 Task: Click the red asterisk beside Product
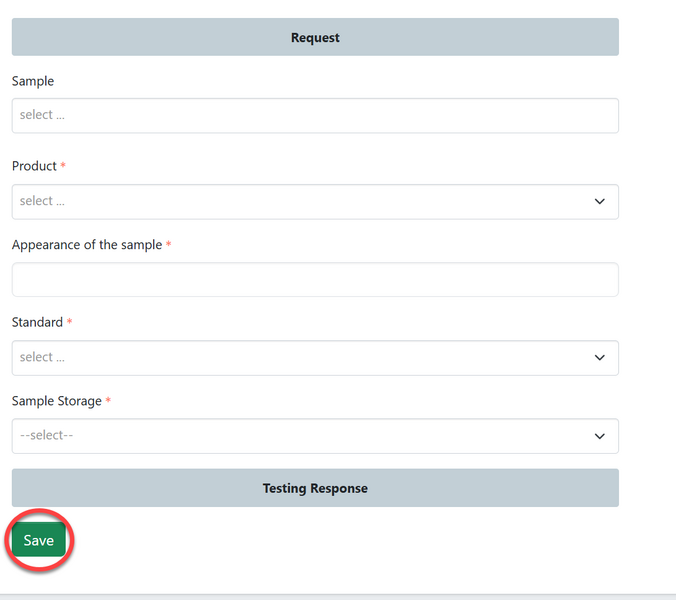pyautogui.click(x=64, y=166)
